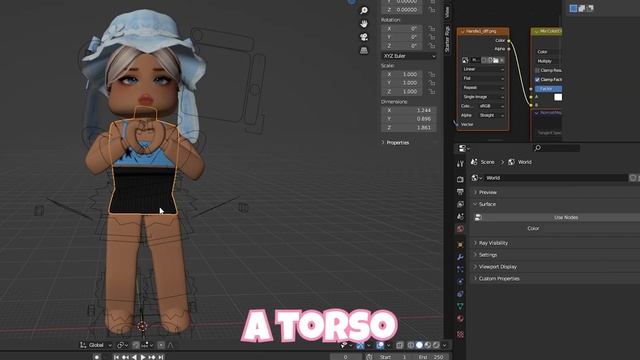Open Straight alpha mode dropdown
Viewport: 640px width, 360px height.
point(491,116)
